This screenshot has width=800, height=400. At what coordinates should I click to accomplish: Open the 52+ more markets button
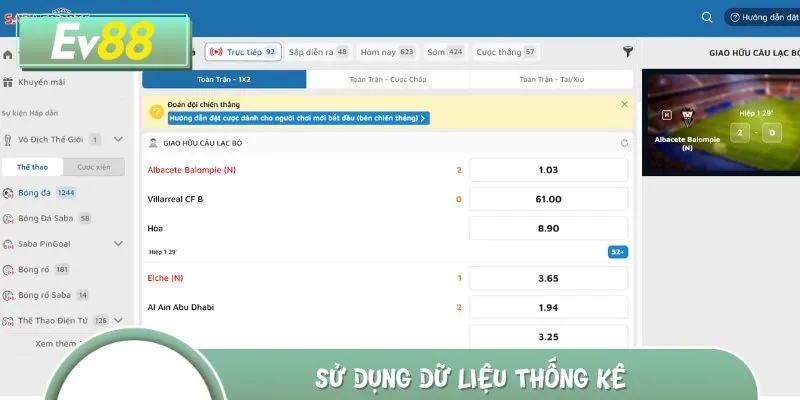(x=618, y=252)
